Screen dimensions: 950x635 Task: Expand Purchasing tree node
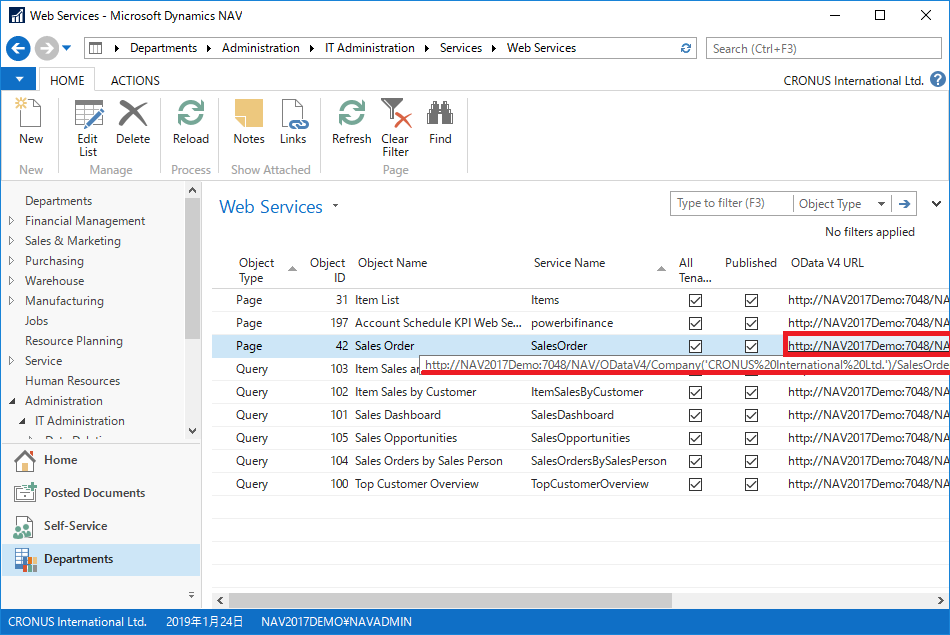[11, 261]
